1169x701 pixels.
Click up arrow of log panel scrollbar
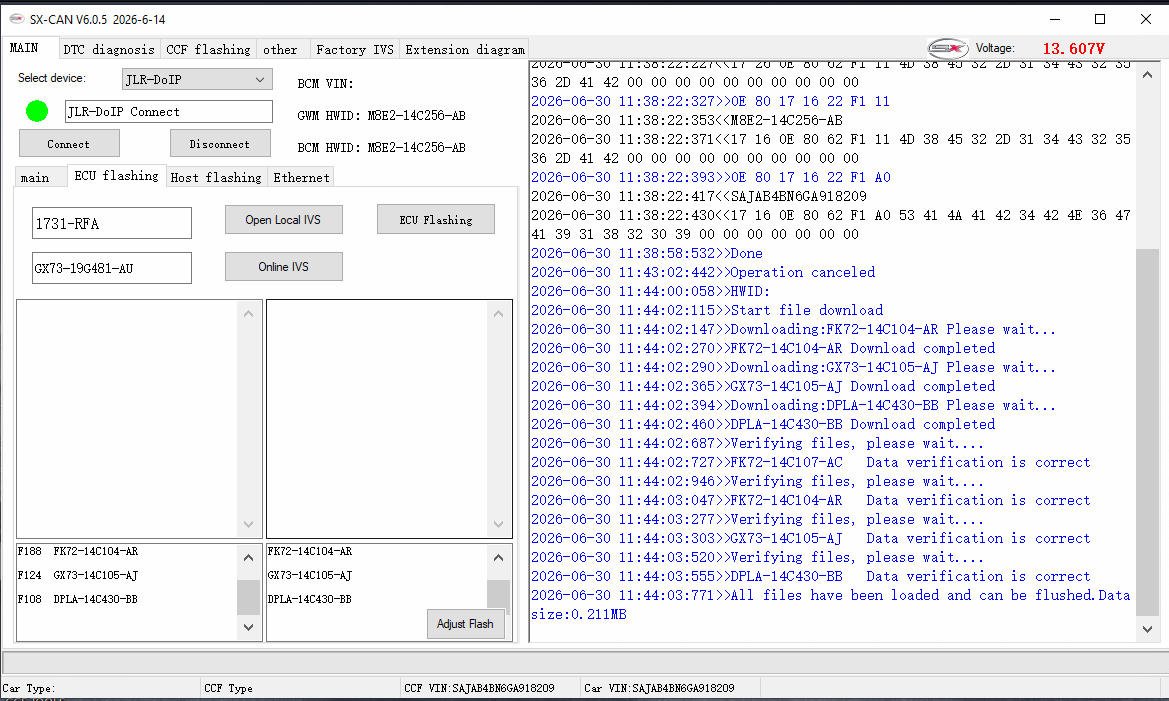coord(1147,75)
